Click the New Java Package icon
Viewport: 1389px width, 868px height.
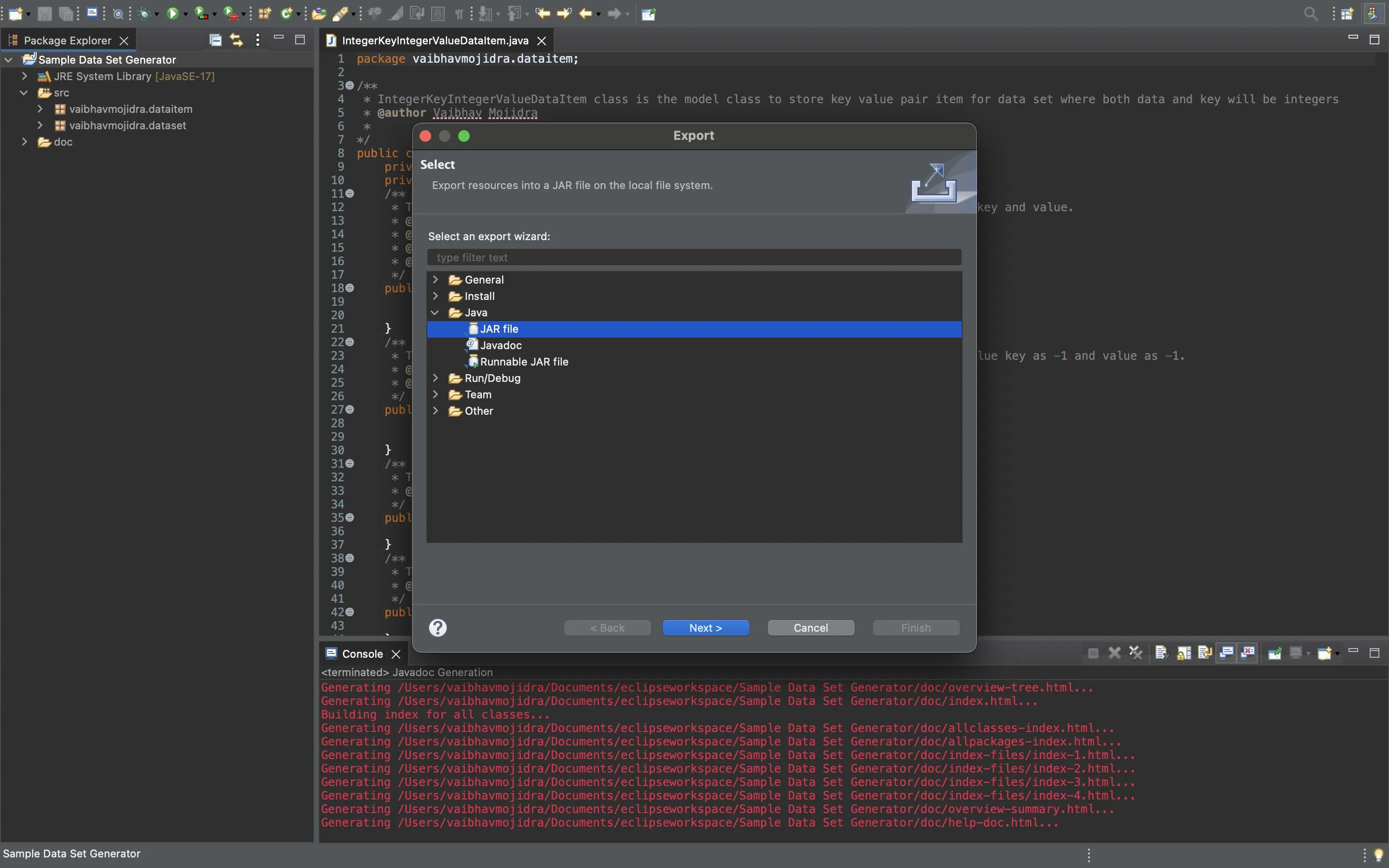tap(264, 13)
